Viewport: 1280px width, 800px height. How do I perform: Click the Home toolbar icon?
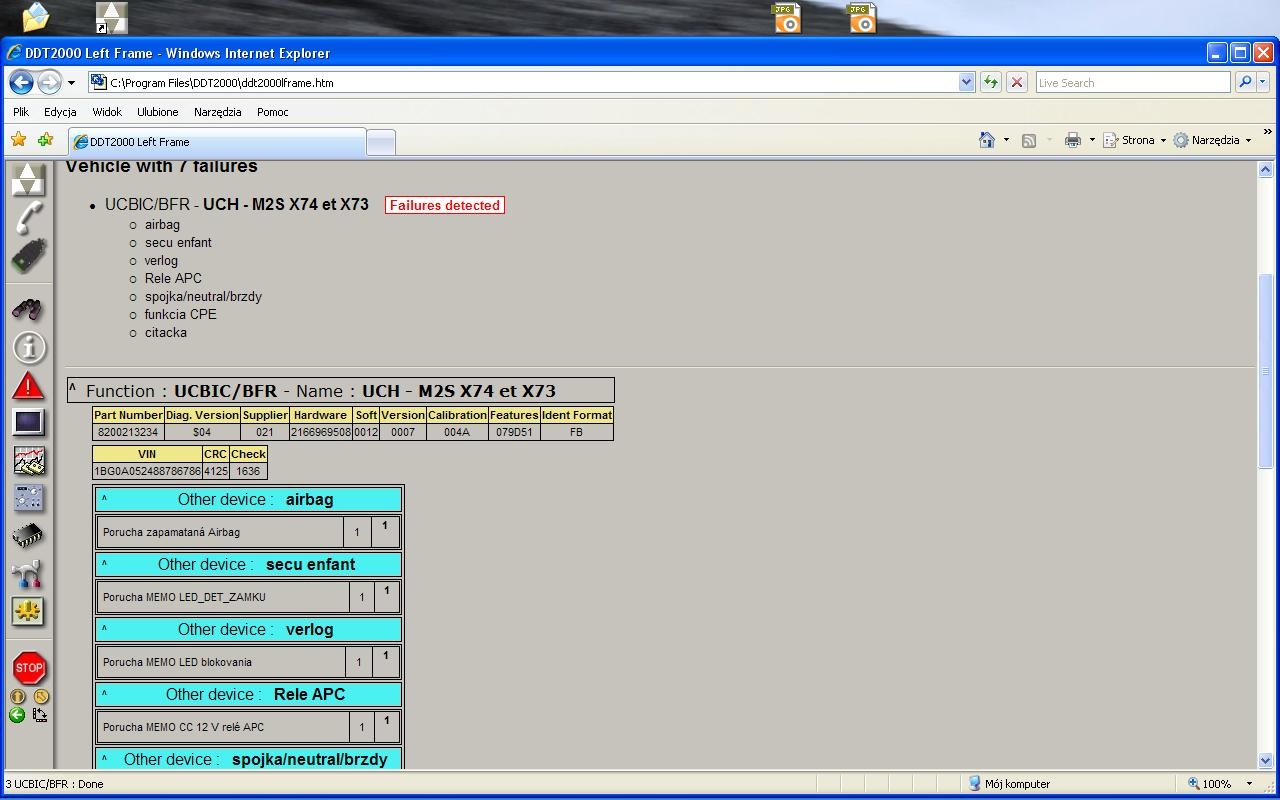(987, 140)
